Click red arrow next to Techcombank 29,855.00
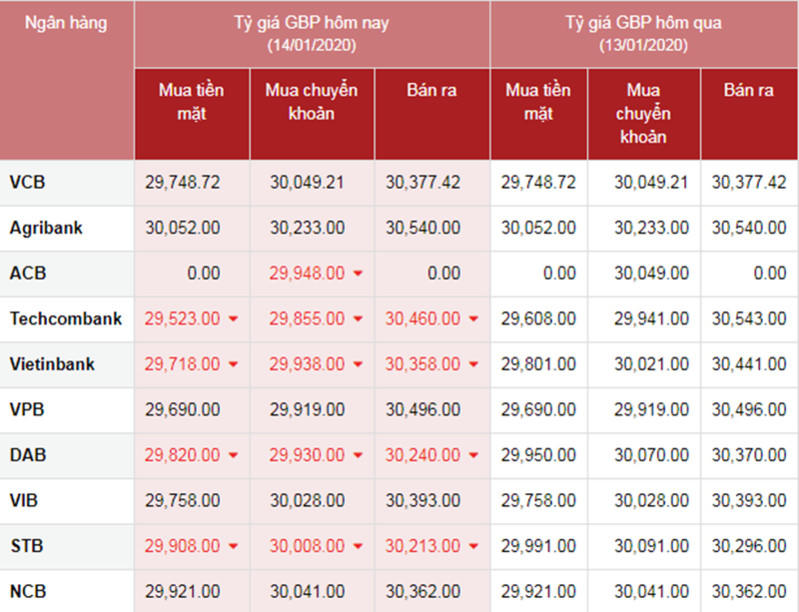The image size is (799, 612). [x=358, y=320]
